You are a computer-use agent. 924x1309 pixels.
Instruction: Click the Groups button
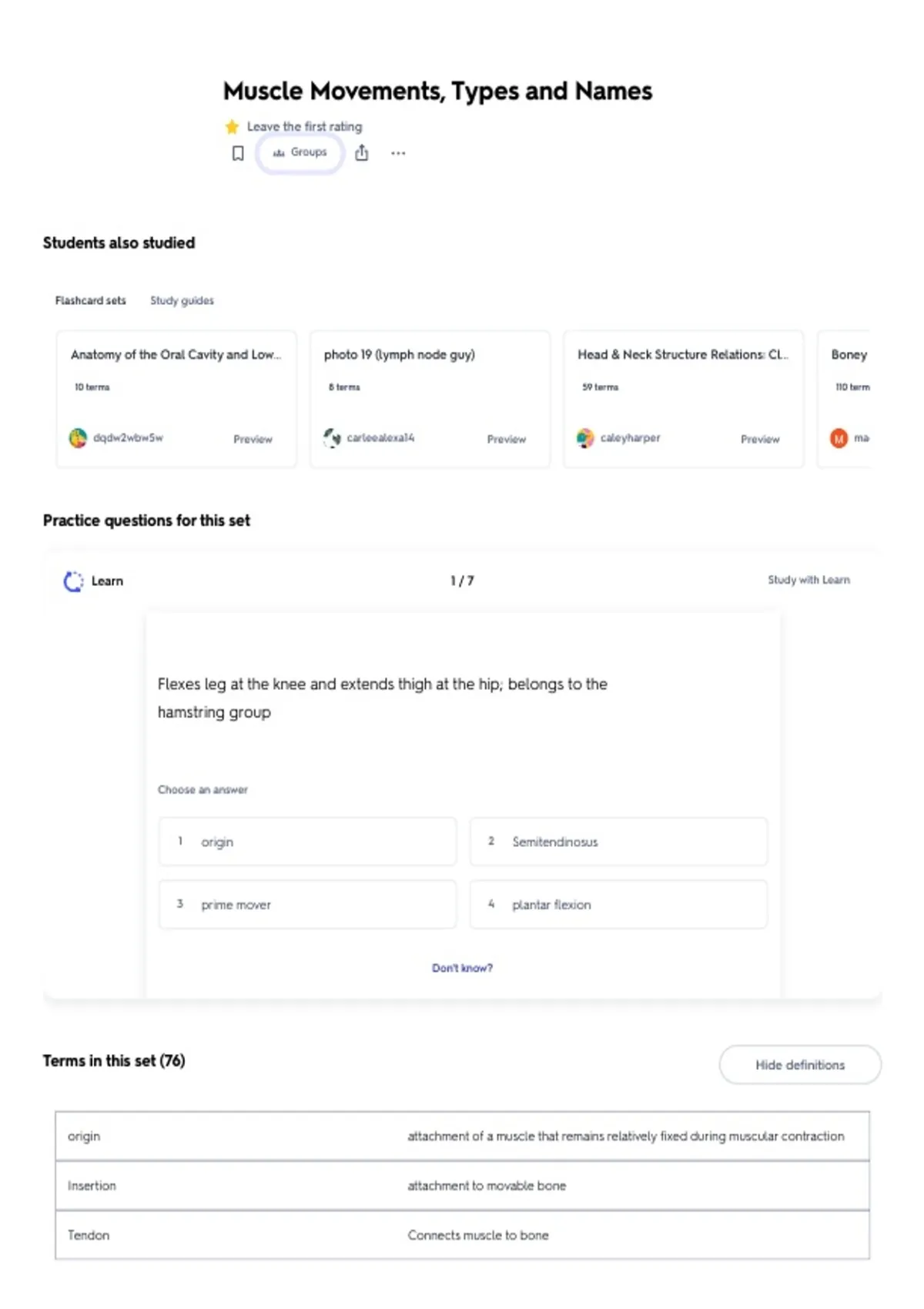300,152
